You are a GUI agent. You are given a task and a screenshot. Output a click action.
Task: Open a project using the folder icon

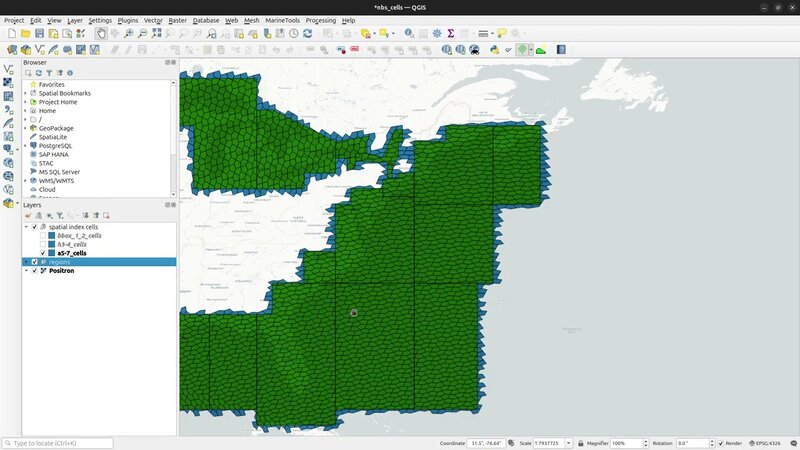tap(26, 34)
